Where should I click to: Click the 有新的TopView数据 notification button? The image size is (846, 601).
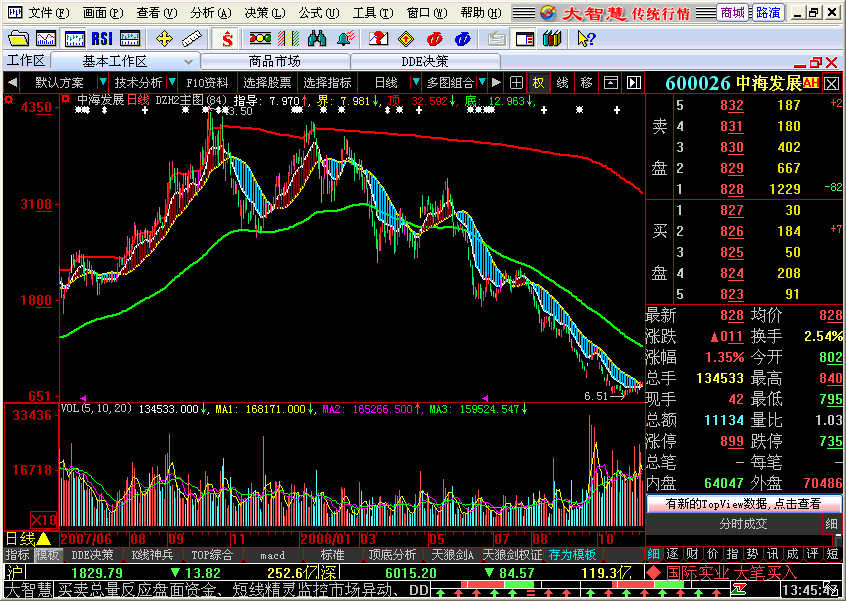[743, 504]
